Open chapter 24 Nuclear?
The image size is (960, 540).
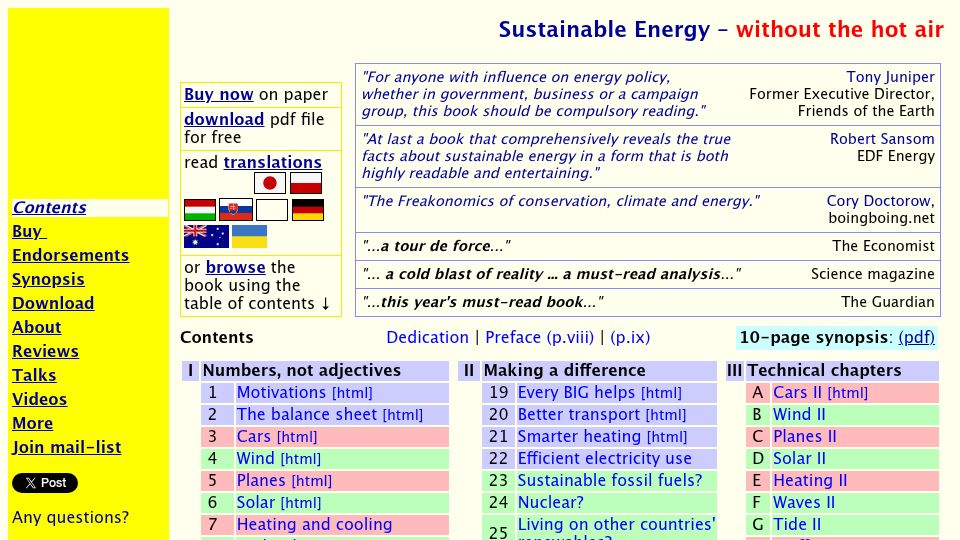click(551, 503)
